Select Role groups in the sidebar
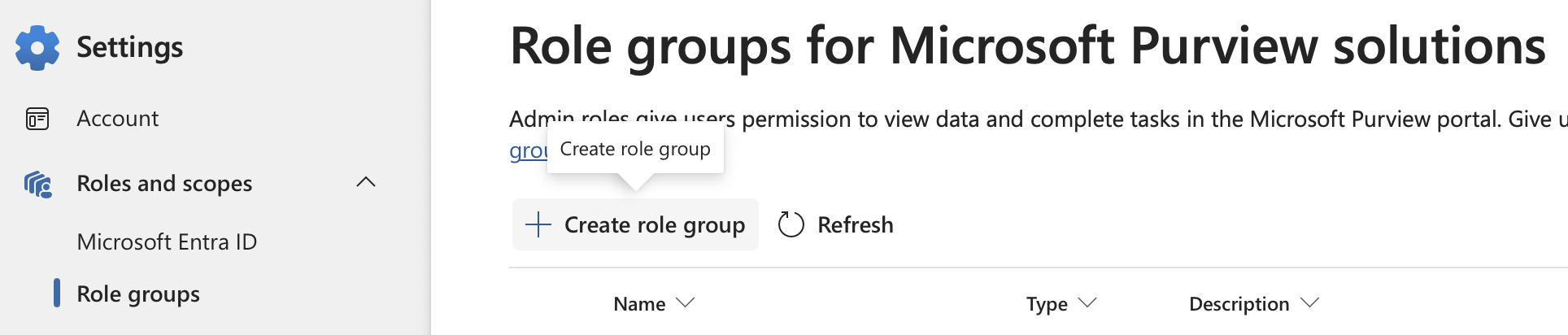The image size is (1568, 335). [138, 294]
